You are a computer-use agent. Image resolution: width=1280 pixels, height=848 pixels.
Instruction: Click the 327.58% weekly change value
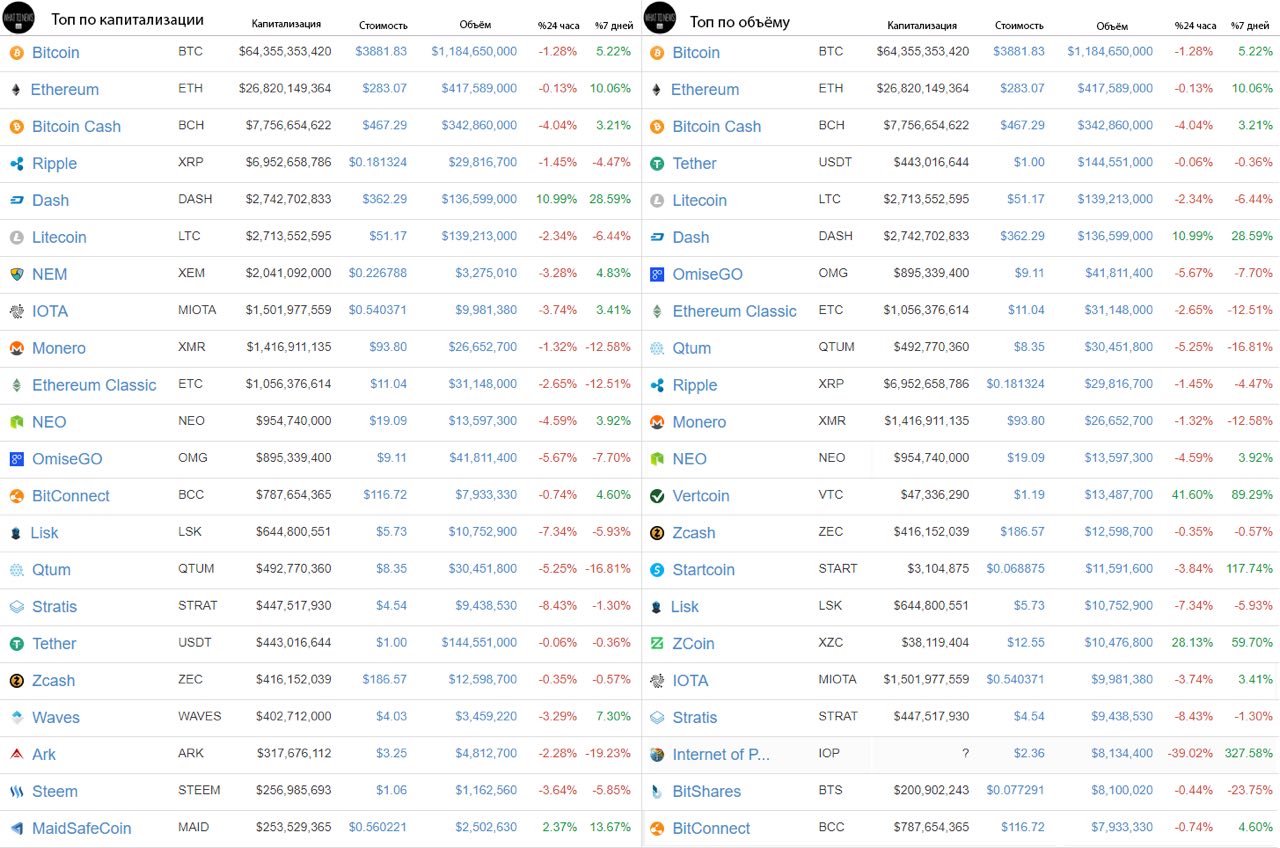tap(1250, 754)
